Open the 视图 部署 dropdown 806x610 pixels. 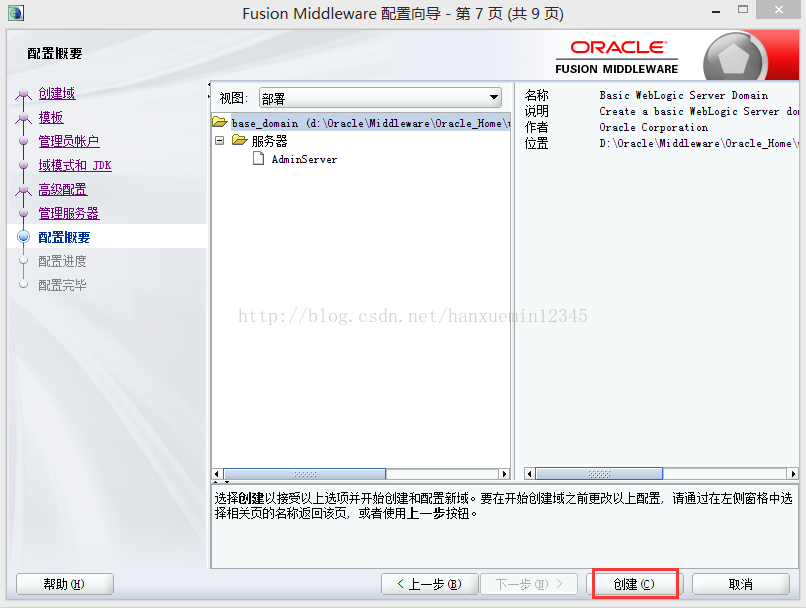pos(380,98)
